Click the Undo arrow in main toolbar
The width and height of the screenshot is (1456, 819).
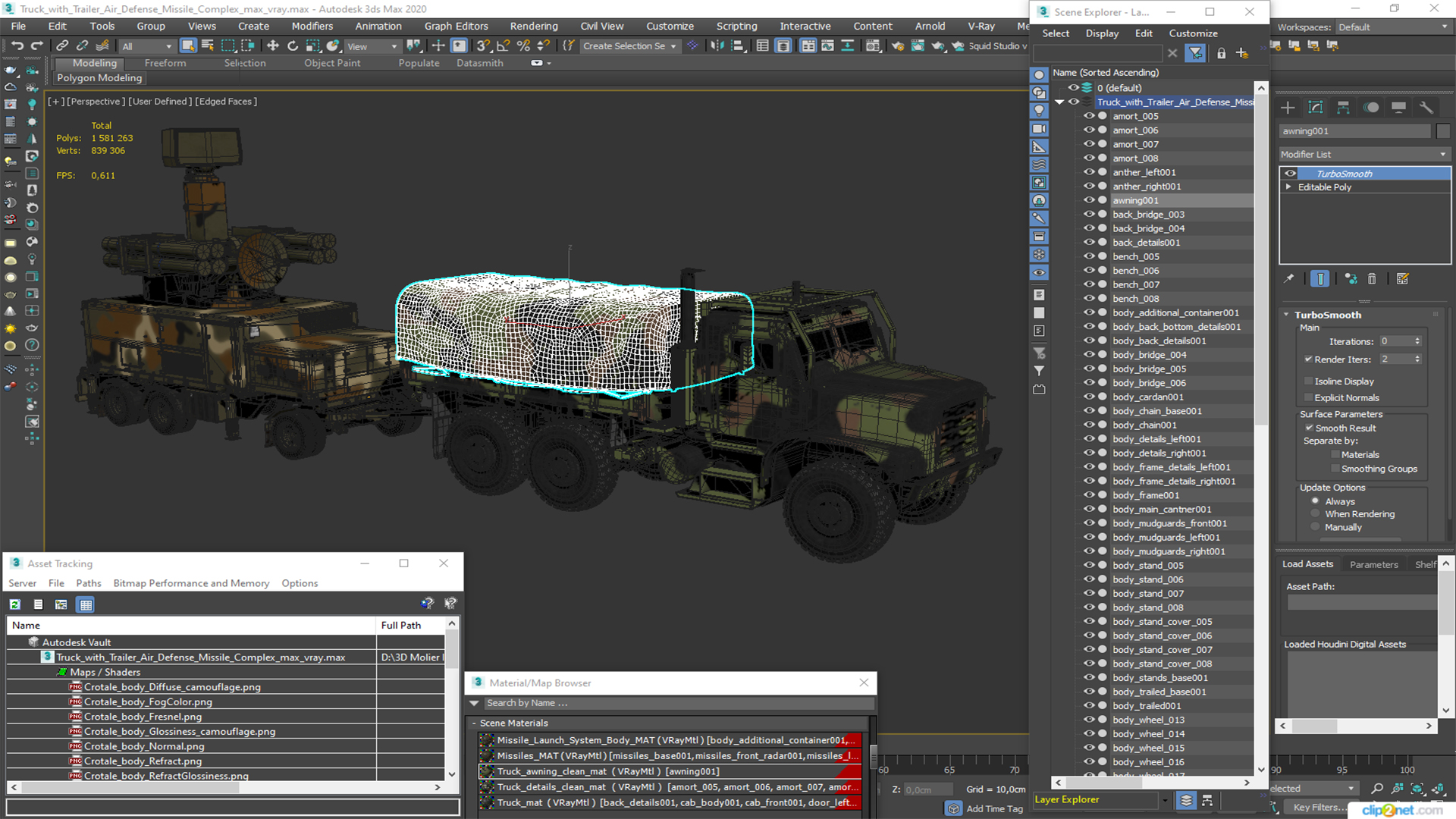click(x=17, y=46)
